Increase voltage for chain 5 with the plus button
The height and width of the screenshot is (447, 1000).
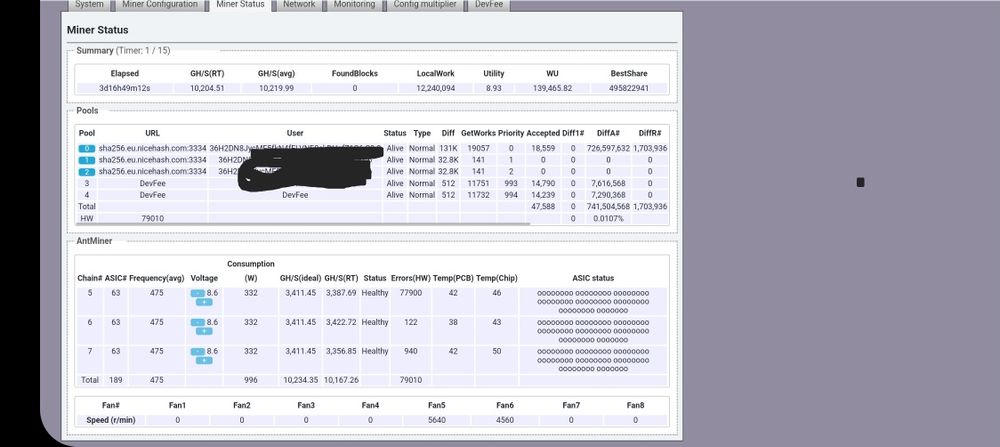[x=203, y=302]
